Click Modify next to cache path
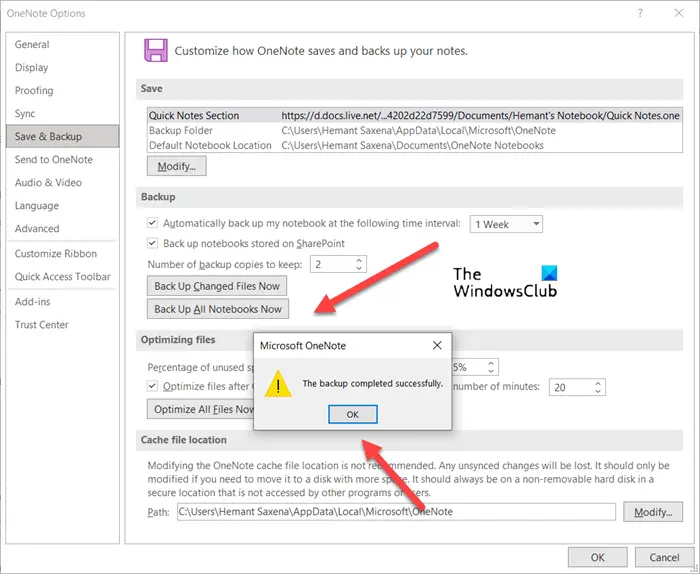Image resolution: width=700 pixels, height=574 pixels. coord(653,512)
